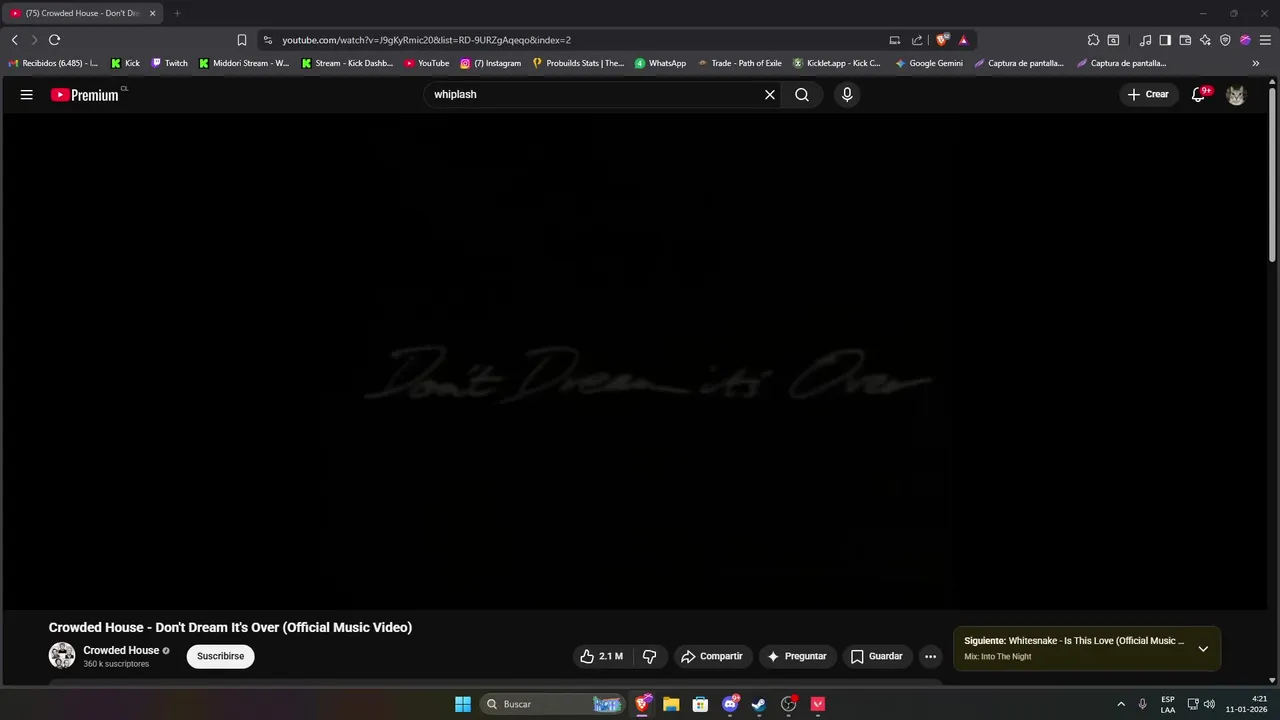This screenshot has width=1280, height=720.
Task: Click the video player area
Action: click(634, 361)
